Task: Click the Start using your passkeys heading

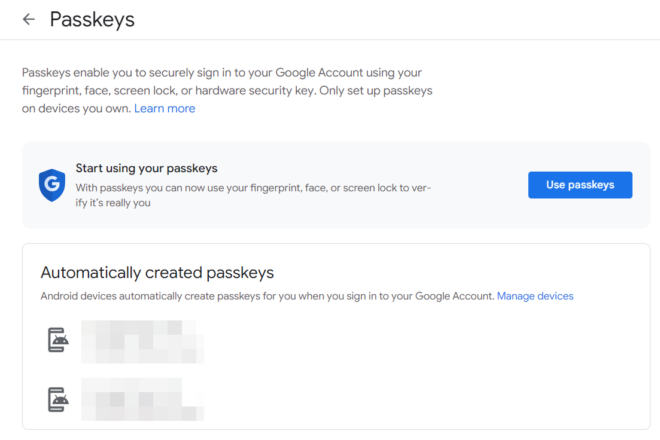Action: [146, 168]
